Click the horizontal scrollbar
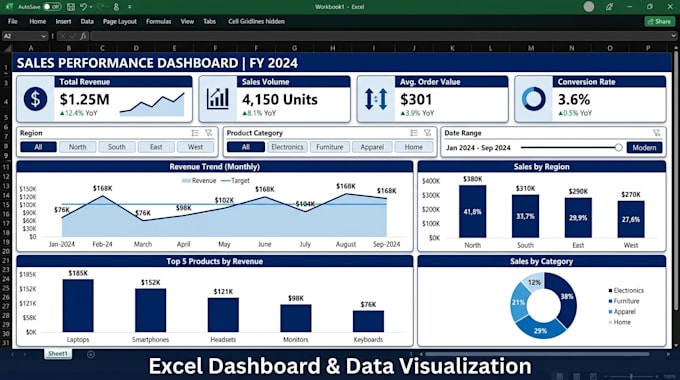The width and height of the screenshot is (680, 380). click(537, 354)
